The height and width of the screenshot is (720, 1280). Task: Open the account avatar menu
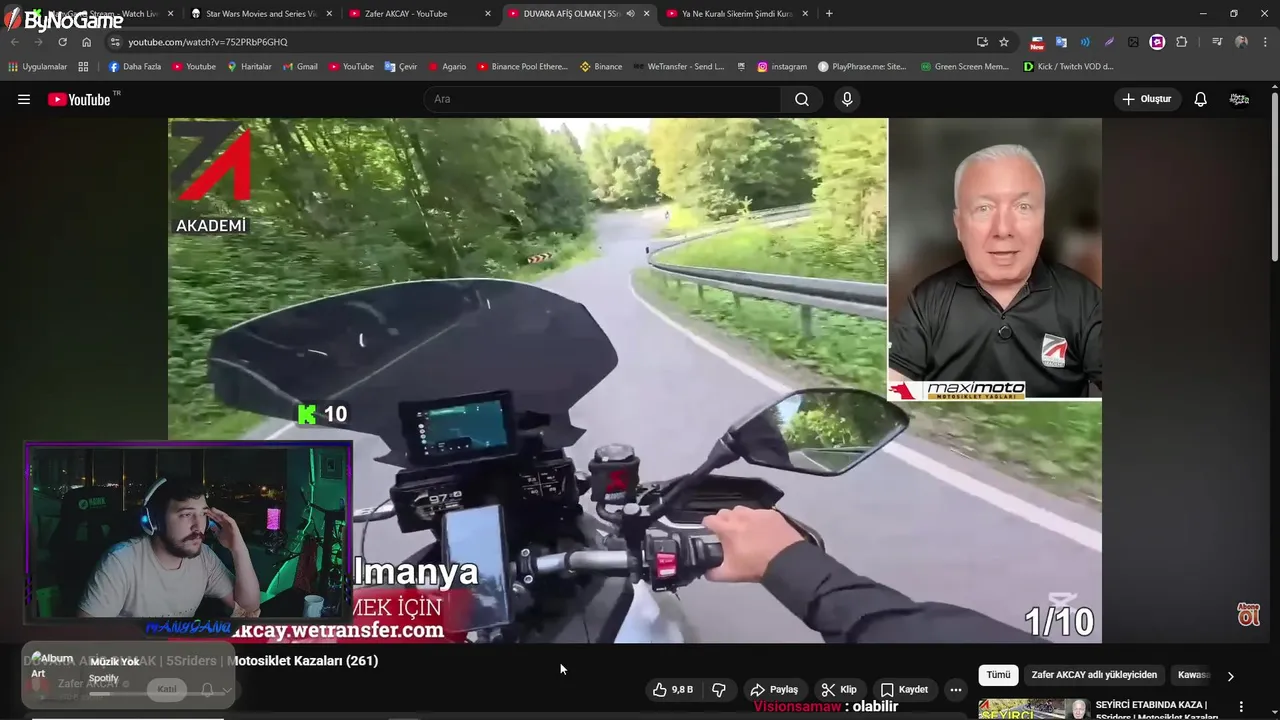coord(1239,99)
